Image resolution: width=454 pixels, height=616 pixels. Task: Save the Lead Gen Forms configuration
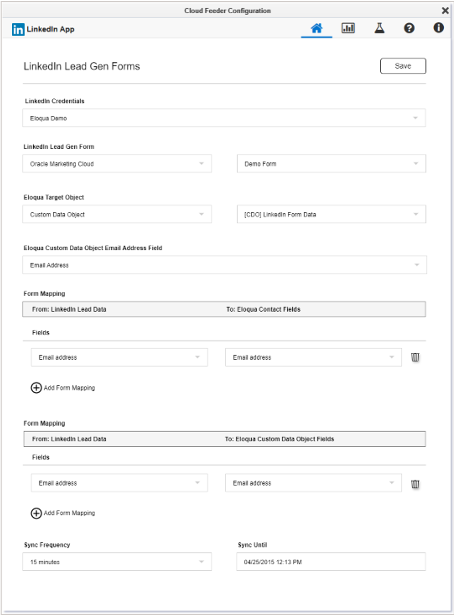pyautogui.click(x=403, y=66)
